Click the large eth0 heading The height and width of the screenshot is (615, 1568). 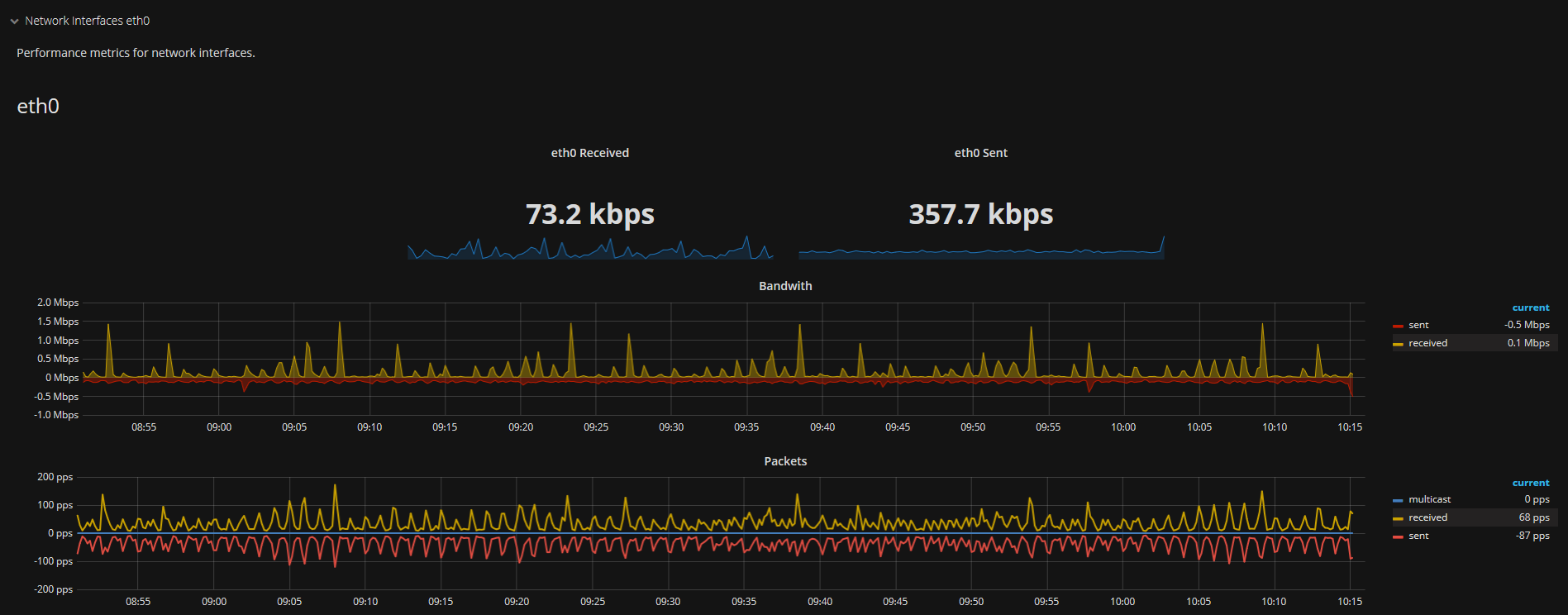pyautogui.click(x=38, y=107)
